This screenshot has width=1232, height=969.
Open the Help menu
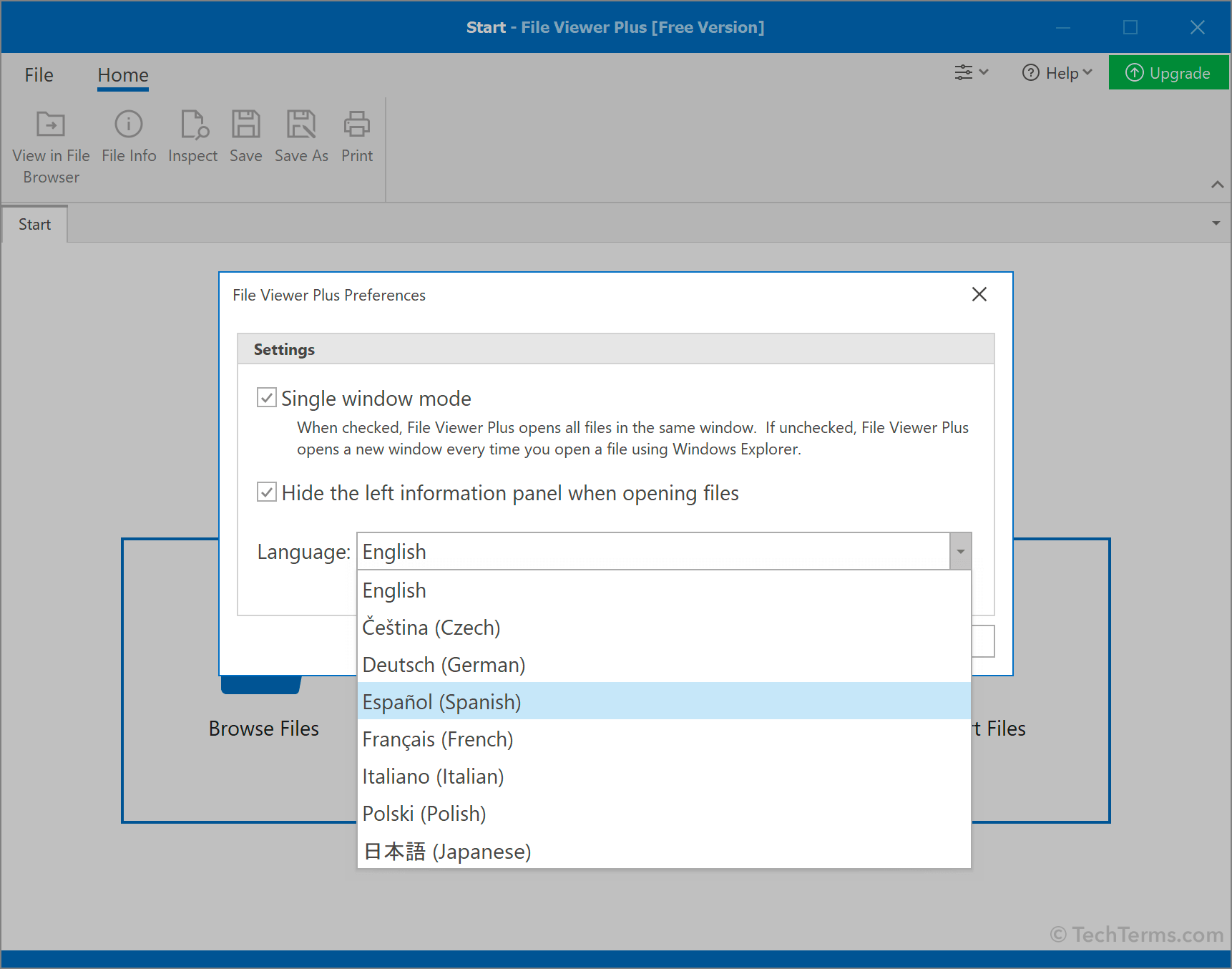pos(1057,73)
